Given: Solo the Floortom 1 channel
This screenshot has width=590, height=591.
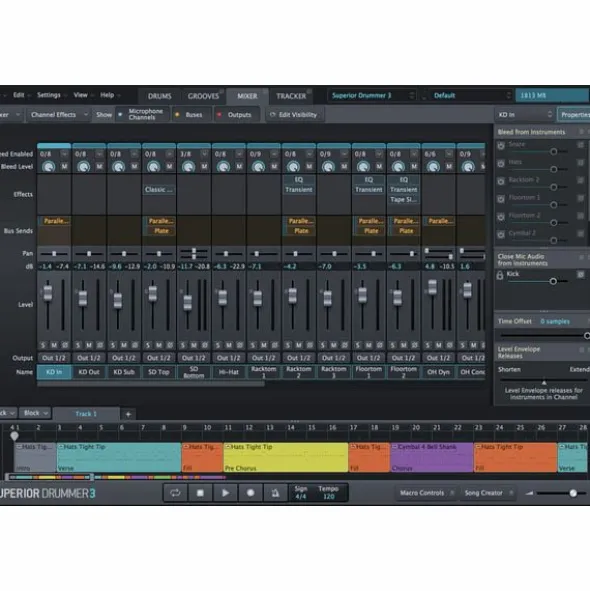Looking at the screenshot, I should 358,345.
